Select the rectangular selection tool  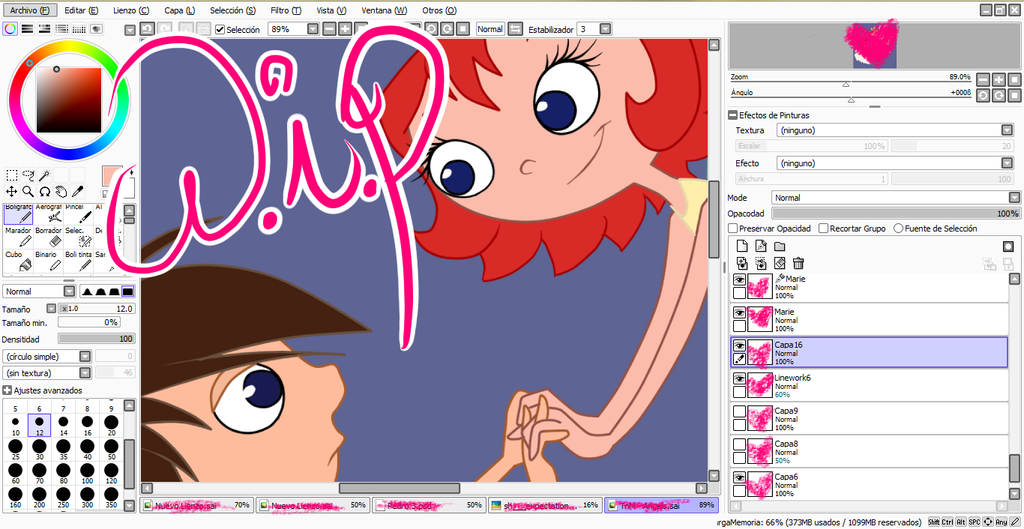click(x=12, y=175)
